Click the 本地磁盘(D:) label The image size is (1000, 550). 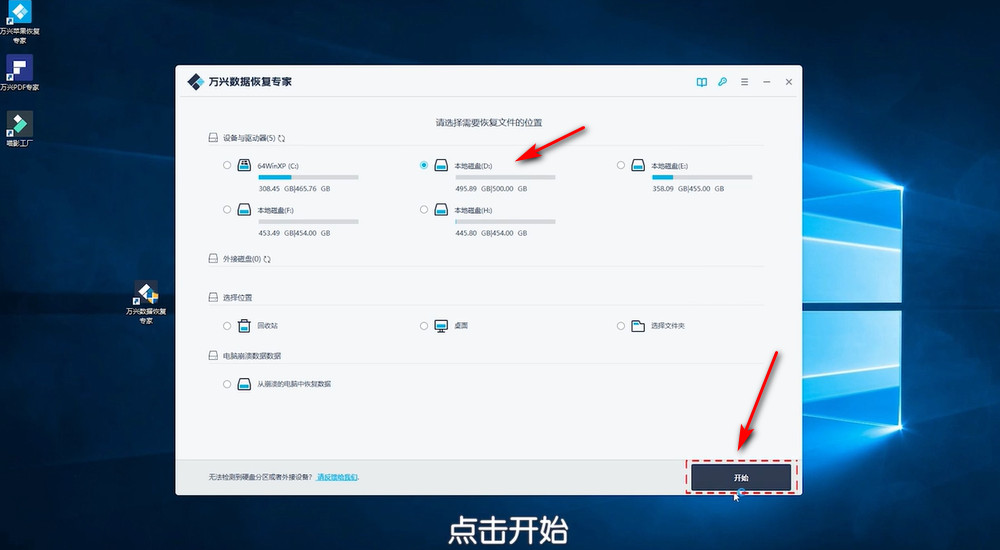click(x=473, y=166)
